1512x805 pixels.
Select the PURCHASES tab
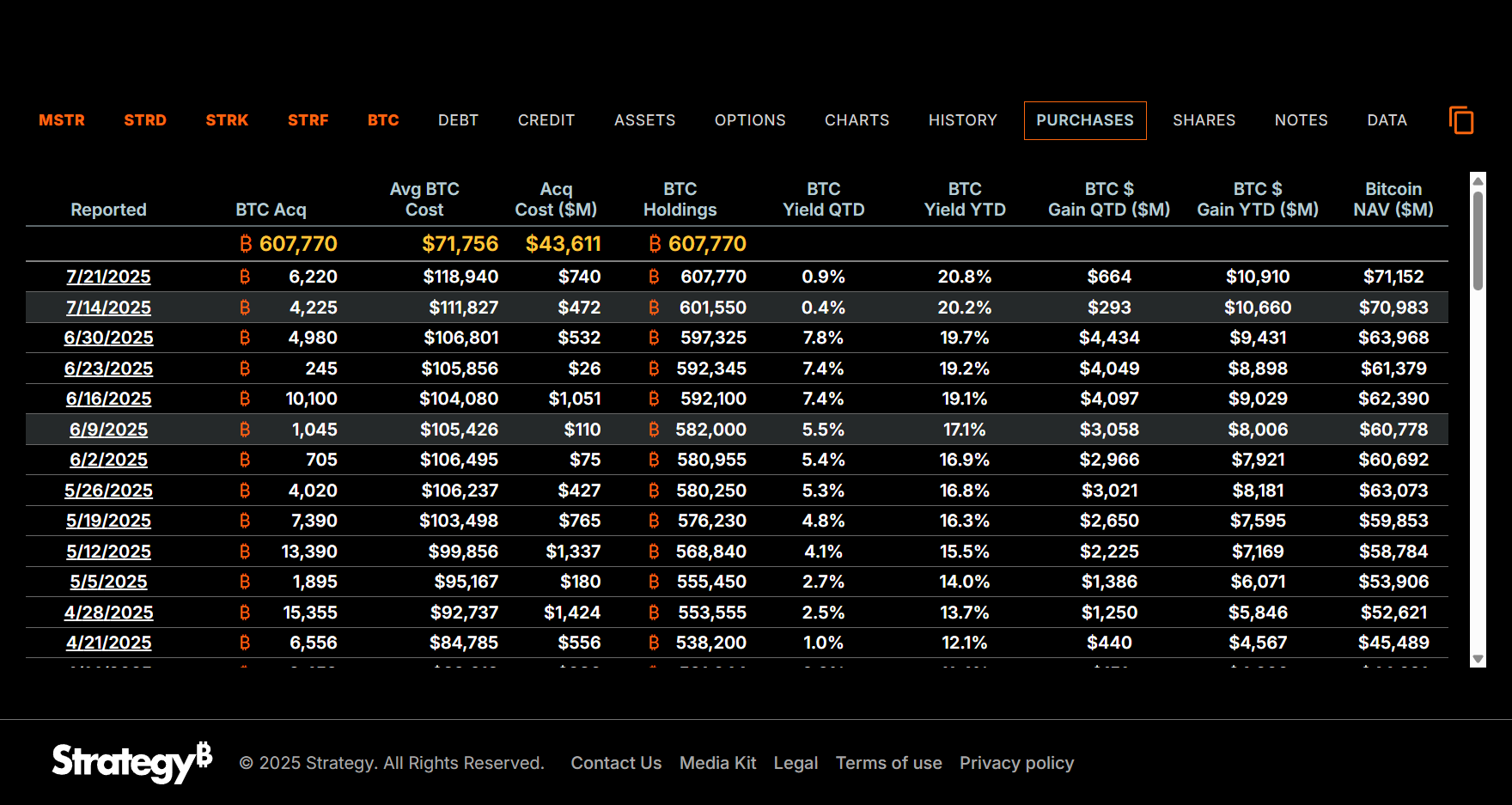point(1085,120)
